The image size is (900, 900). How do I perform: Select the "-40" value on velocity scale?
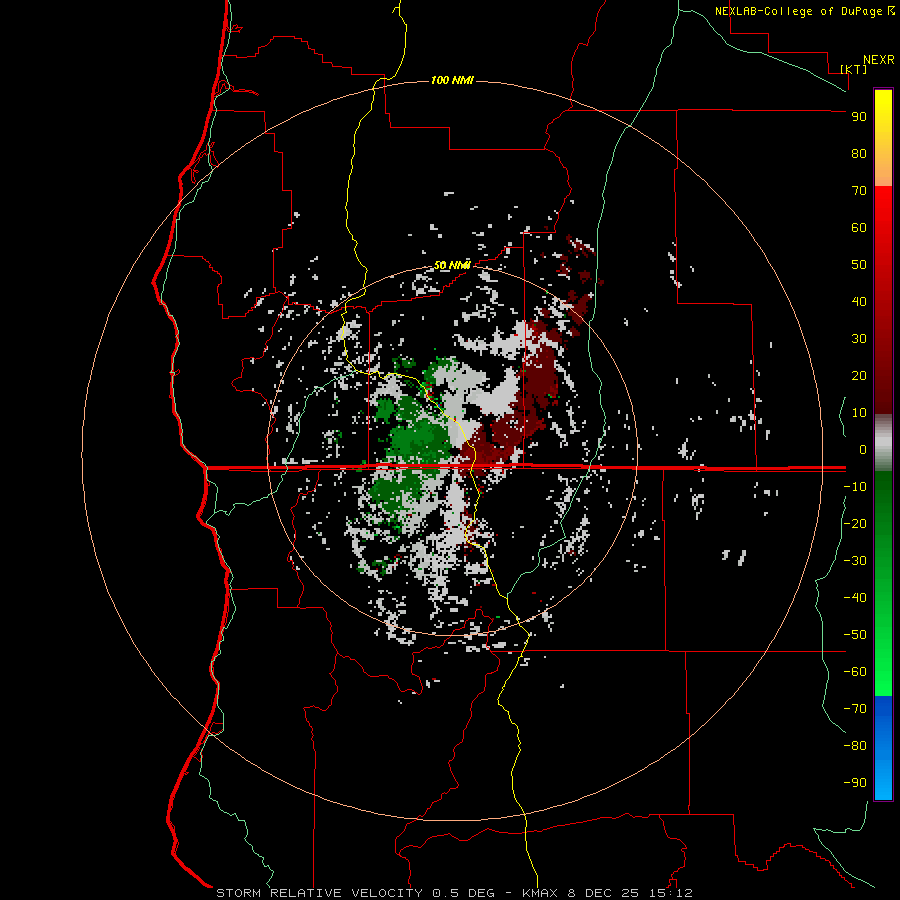click(855, 598)
